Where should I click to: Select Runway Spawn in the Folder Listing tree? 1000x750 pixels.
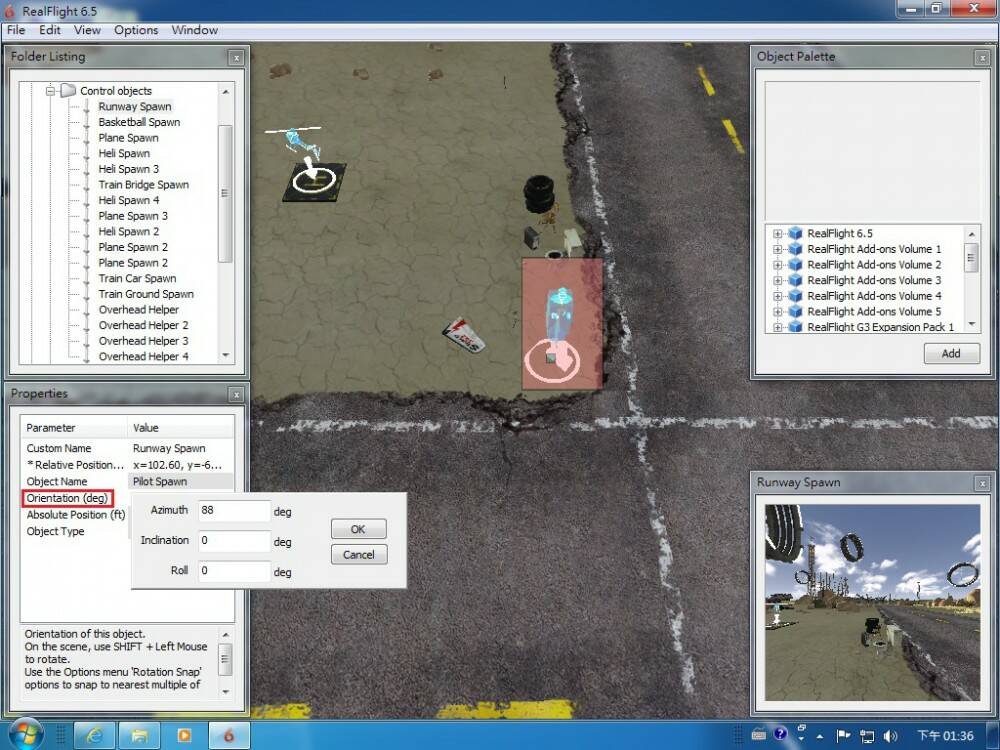[135, 107]
